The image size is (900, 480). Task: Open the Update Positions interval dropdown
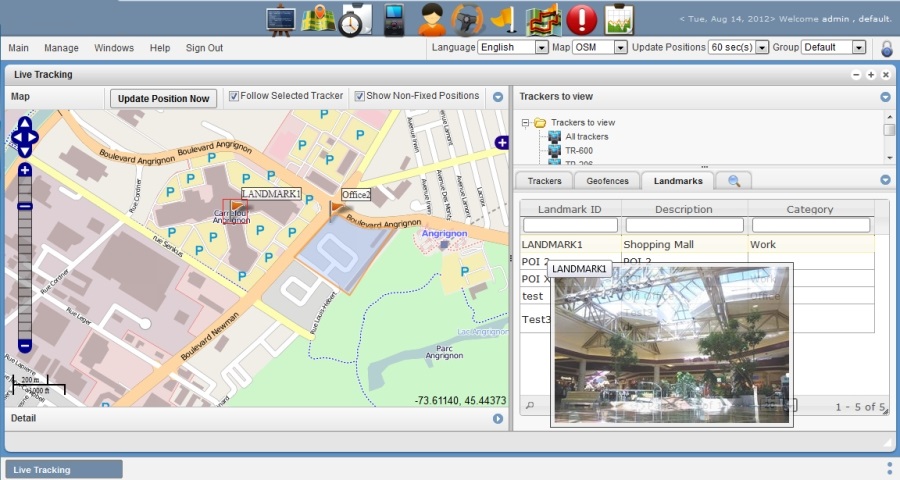[738, 48]
